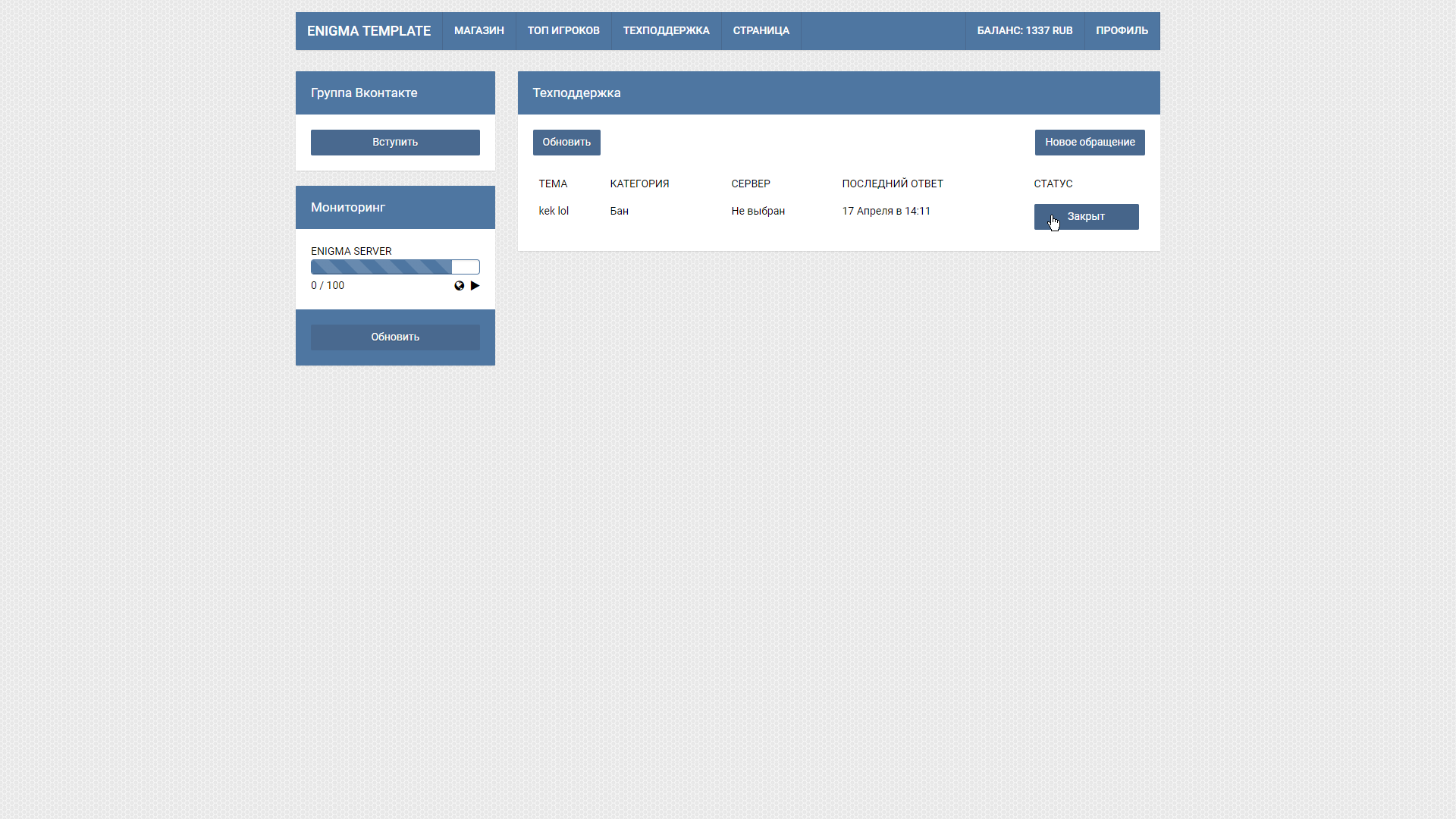This screenshot has height=819, width=1456.
Task: Click the Последний ответ column header
Action: [893, 184]
